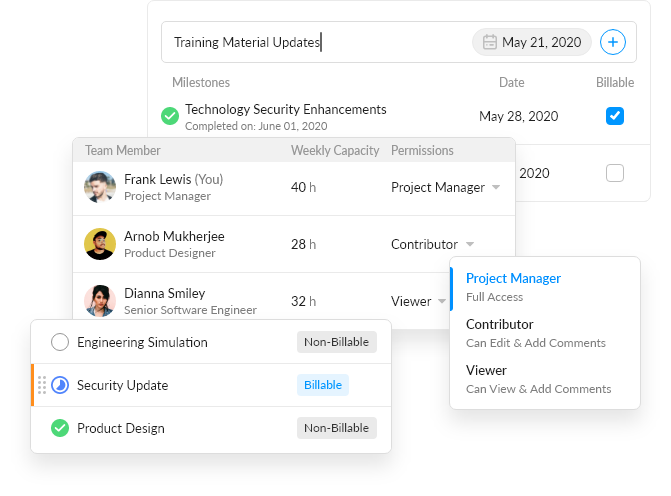Image resolution: width=671 pixels, height=496 pixels.
Task: Mark Engineering Simulation task as complete
Action: point(60,342)
